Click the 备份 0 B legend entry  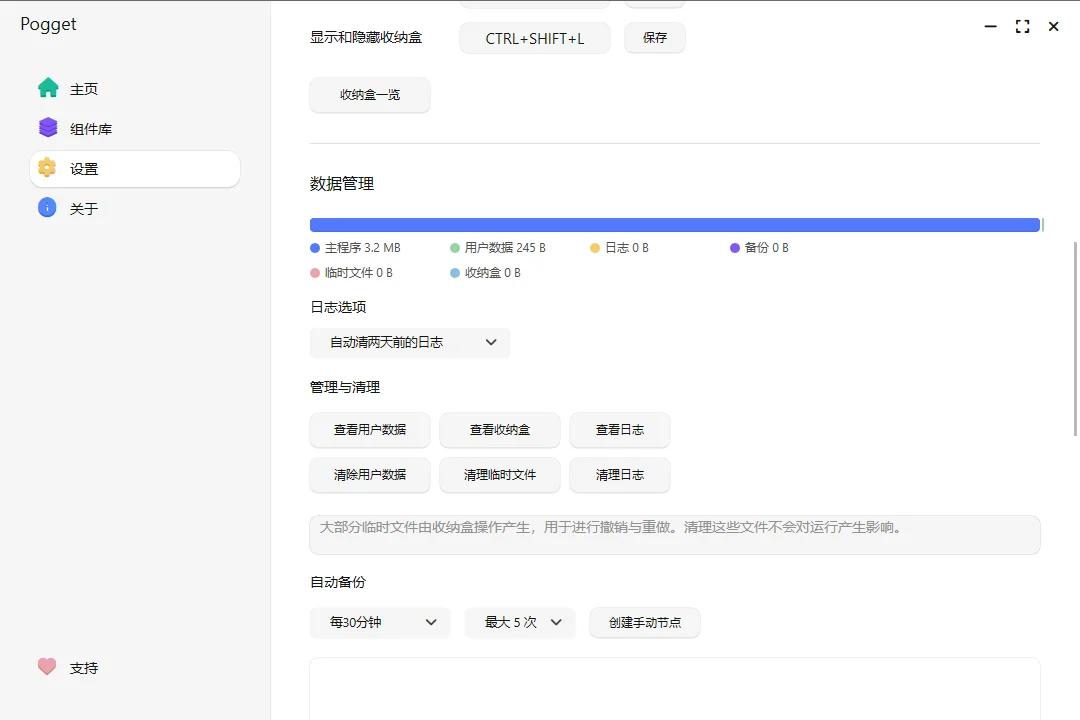tap(759, 248)
